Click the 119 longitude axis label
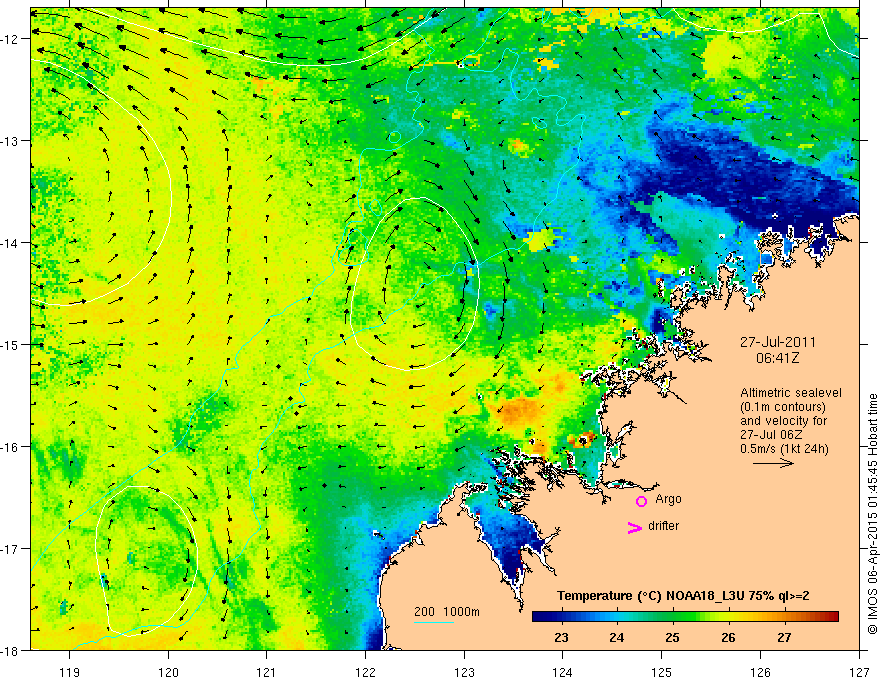The height and width of the screenshot is (680, 880). pos(70,672)
